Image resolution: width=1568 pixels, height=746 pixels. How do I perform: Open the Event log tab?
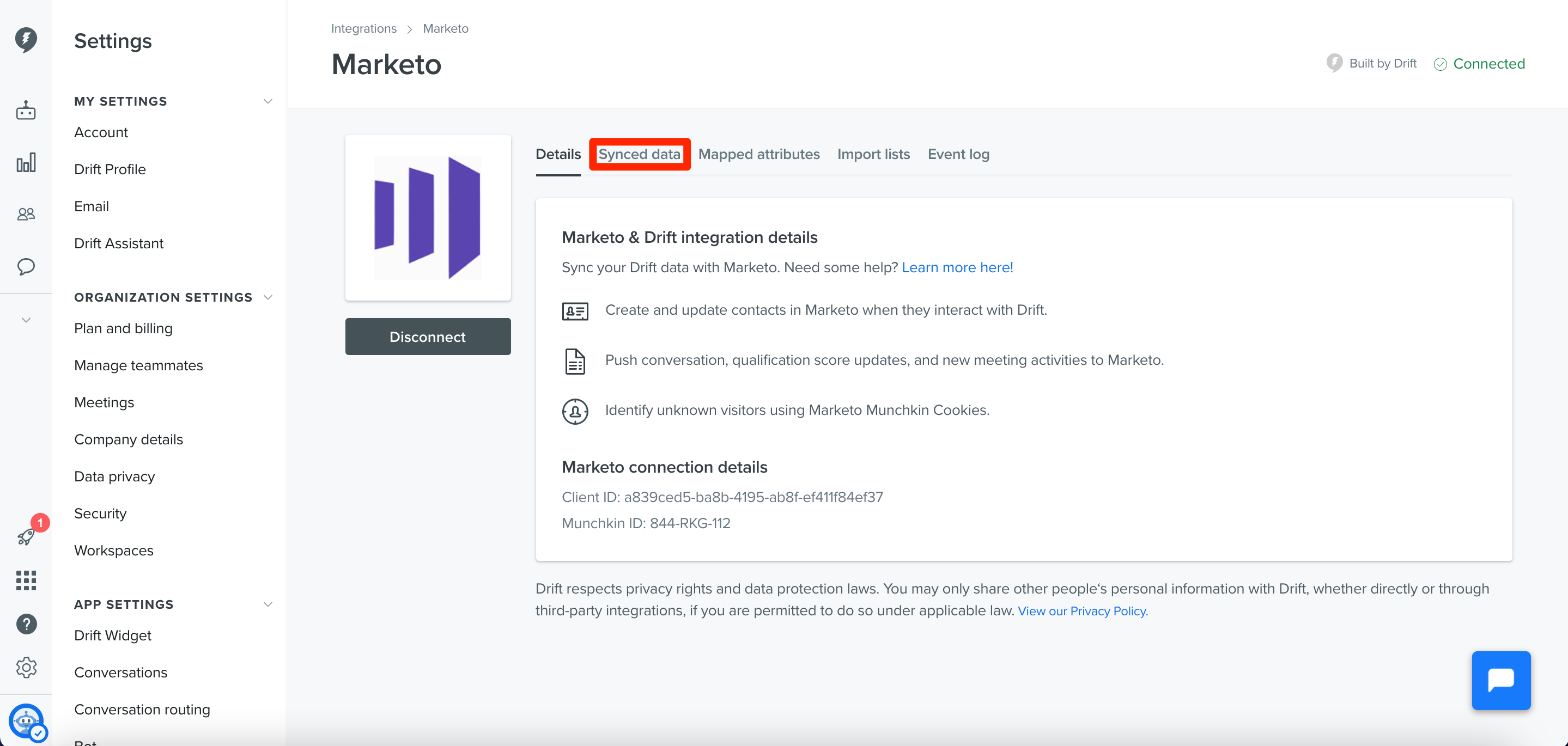[958, 154]
